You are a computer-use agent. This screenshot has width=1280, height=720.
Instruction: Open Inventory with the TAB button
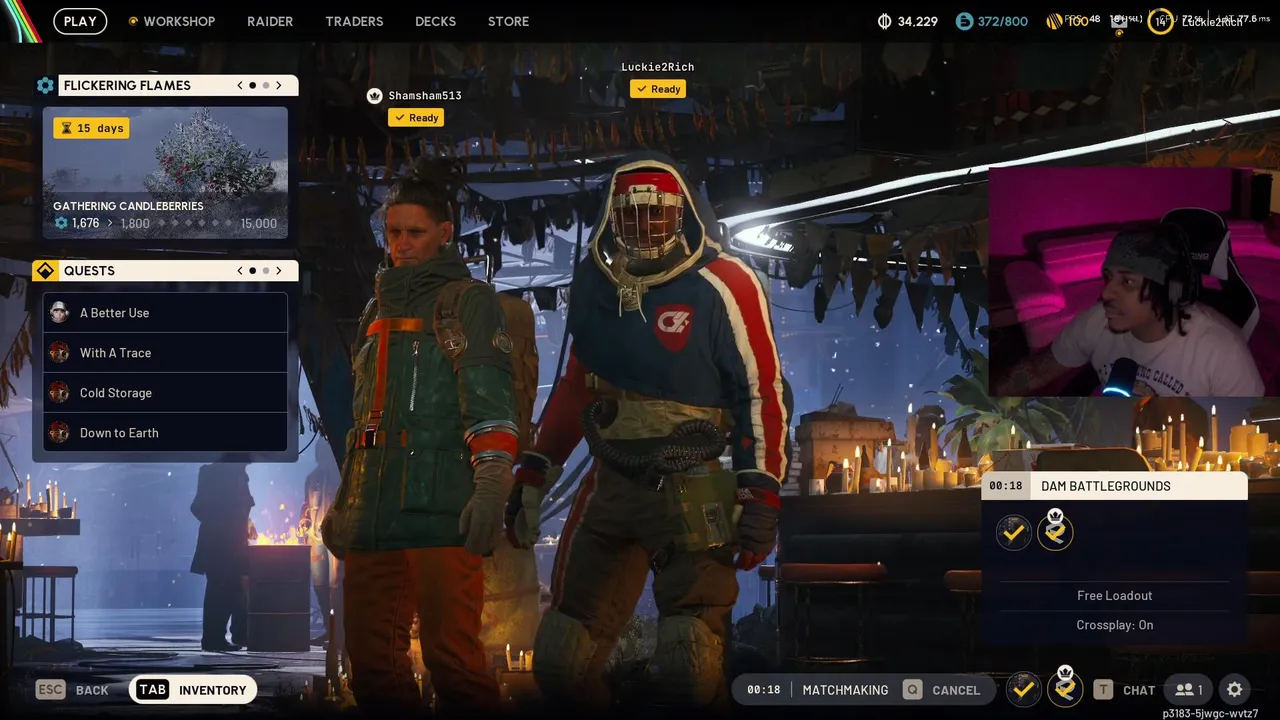(192, 690)
